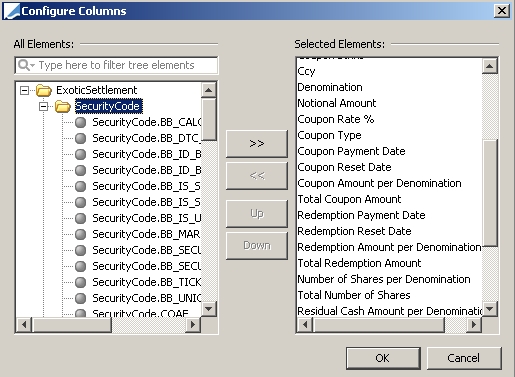Select Coupon Rate % entry
This screenshot has width=515, height=377.
pyautogui.click(x=336, y=119)
